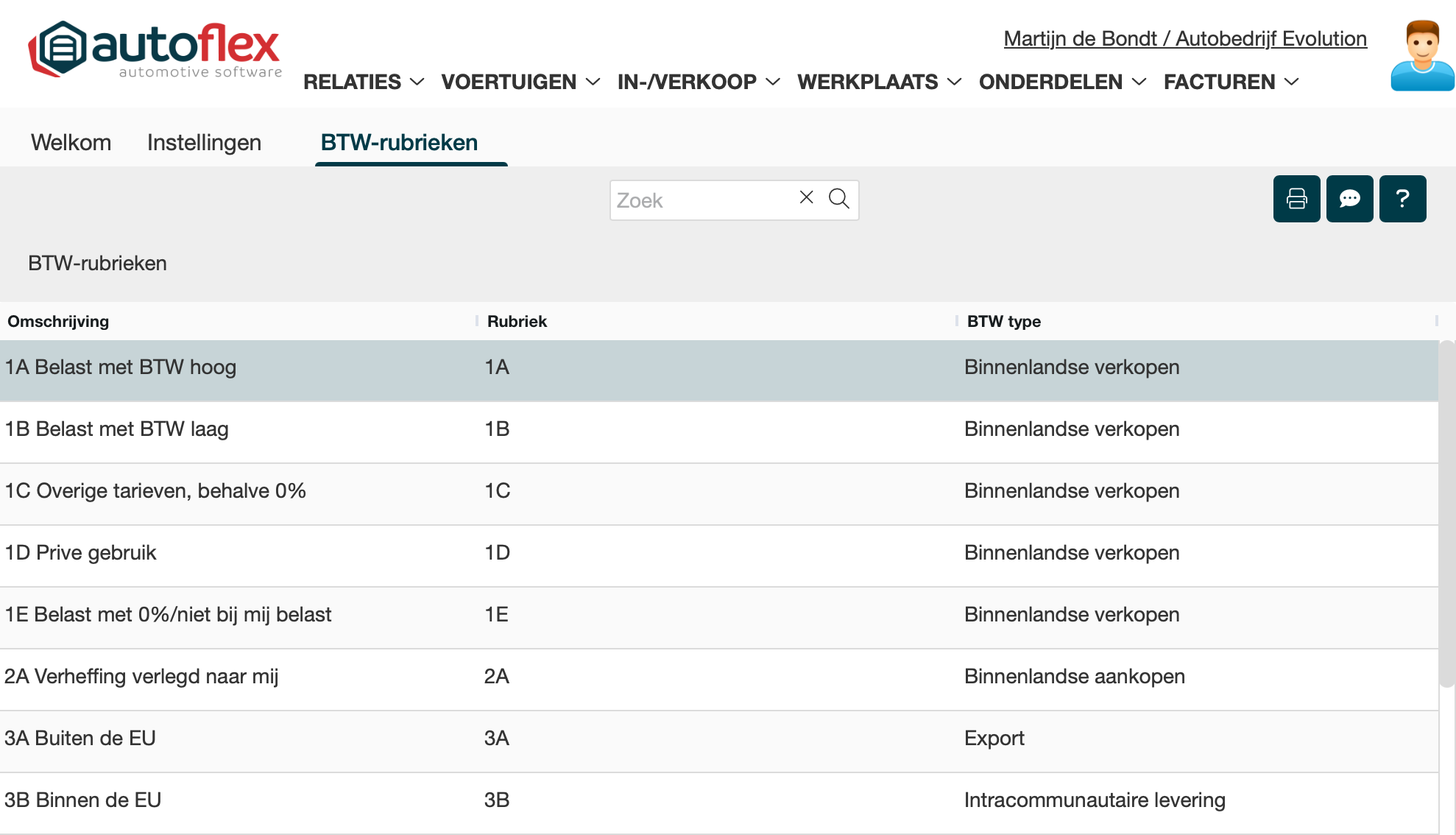Open the FACTUREN dropdown
This screenshot has height=835, width=1456.
[1231, 82]
